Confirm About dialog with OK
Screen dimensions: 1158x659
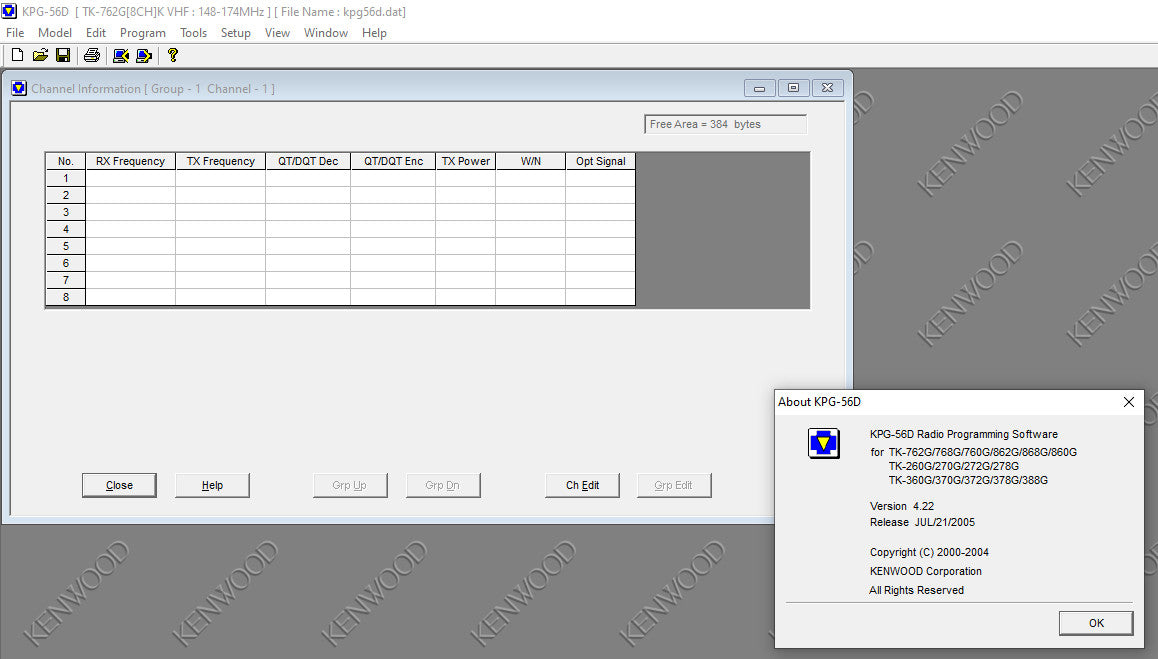(x=1096, y=623)
